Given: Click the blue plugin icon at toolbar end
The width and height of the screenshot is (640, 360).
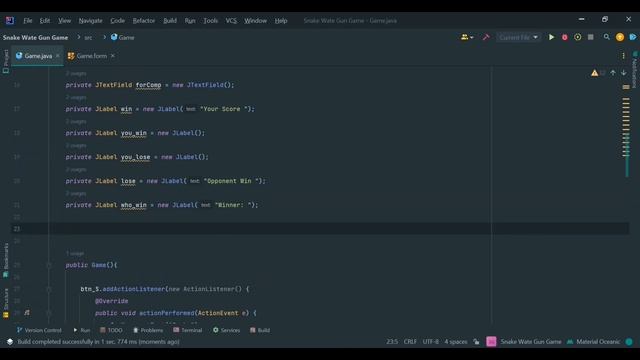Looking at the screenshot, I should coord(633,37).
